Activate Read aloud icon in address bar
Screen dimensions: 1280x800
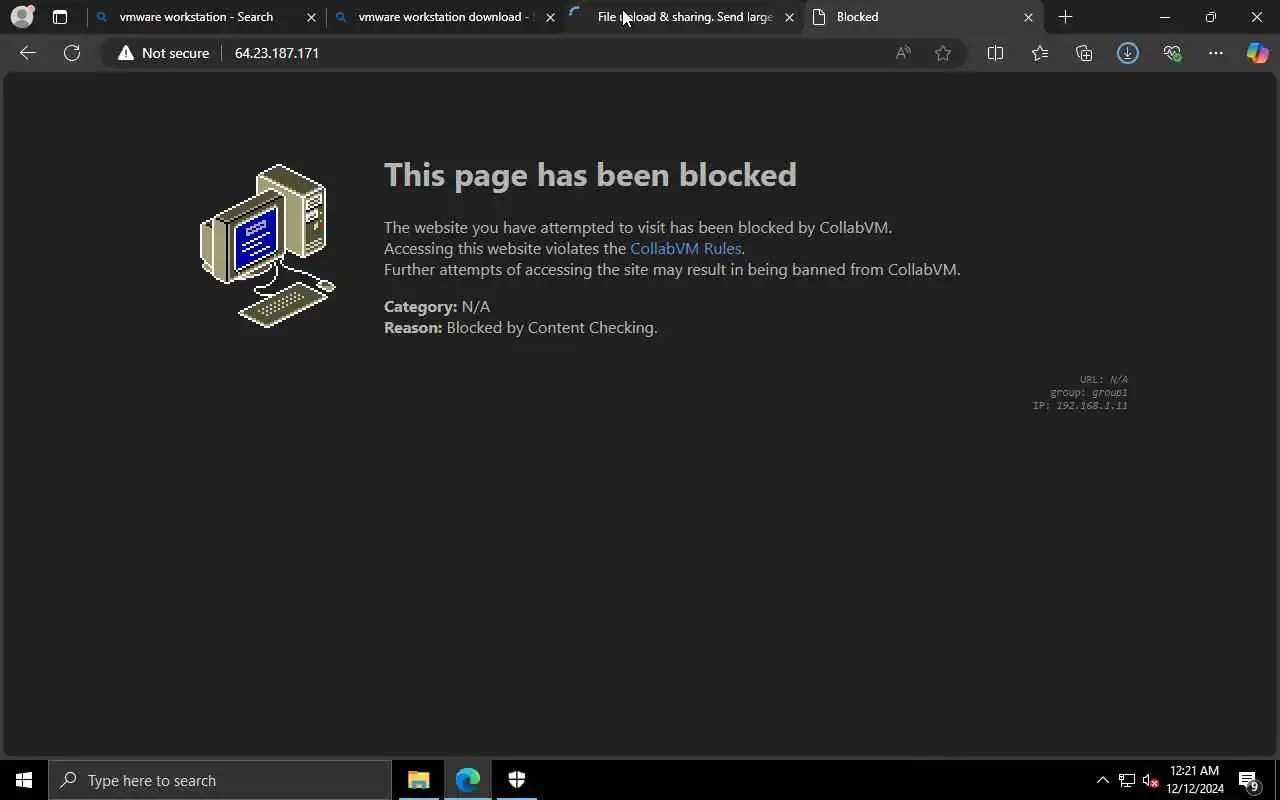[903, 53]
